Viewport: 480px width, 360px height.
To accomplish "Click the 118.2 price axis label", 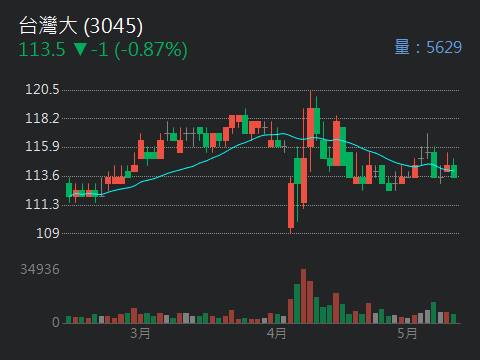I will pyautogui.click(x=42, y=118).
